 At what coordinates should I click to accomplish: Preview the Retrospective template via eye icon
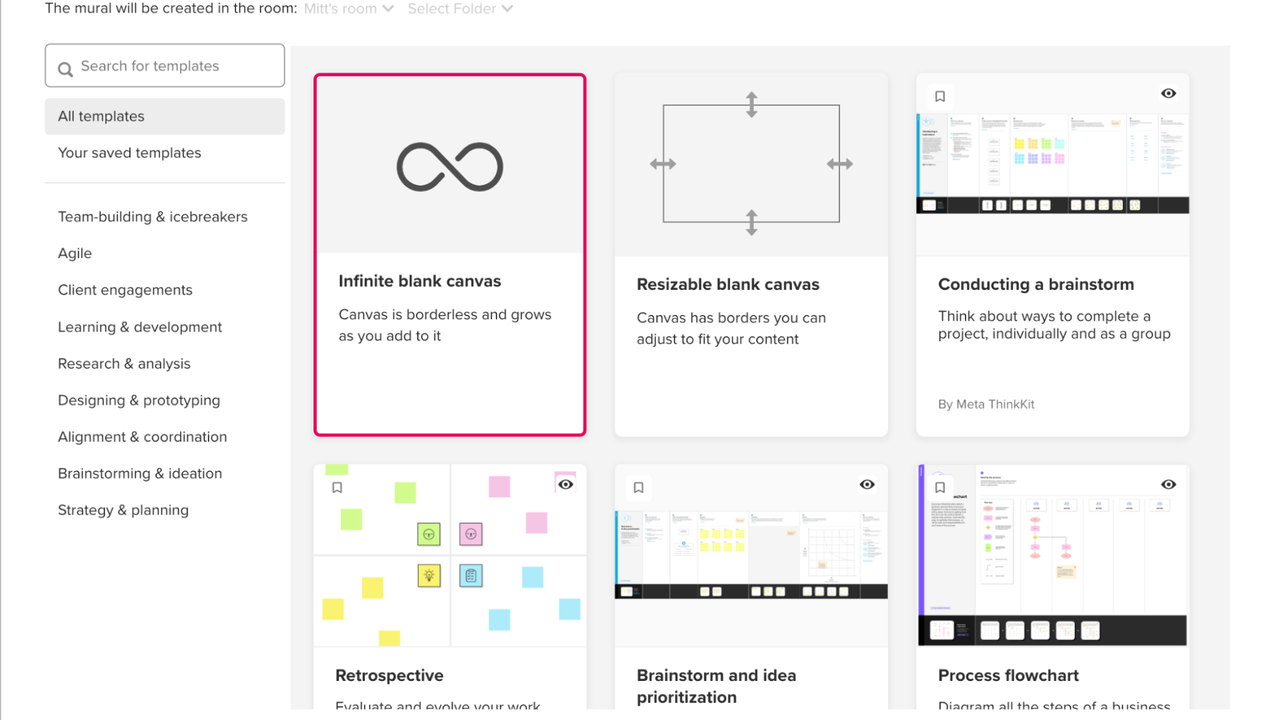(566, 484)
